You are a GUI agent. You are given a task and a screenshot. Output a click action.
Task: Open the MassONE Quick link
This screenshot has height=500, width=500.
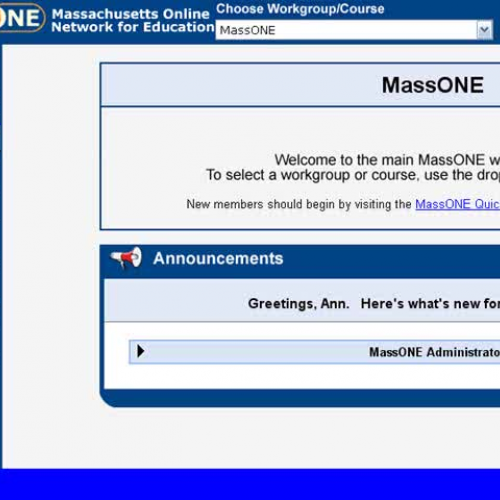[457, 204]
